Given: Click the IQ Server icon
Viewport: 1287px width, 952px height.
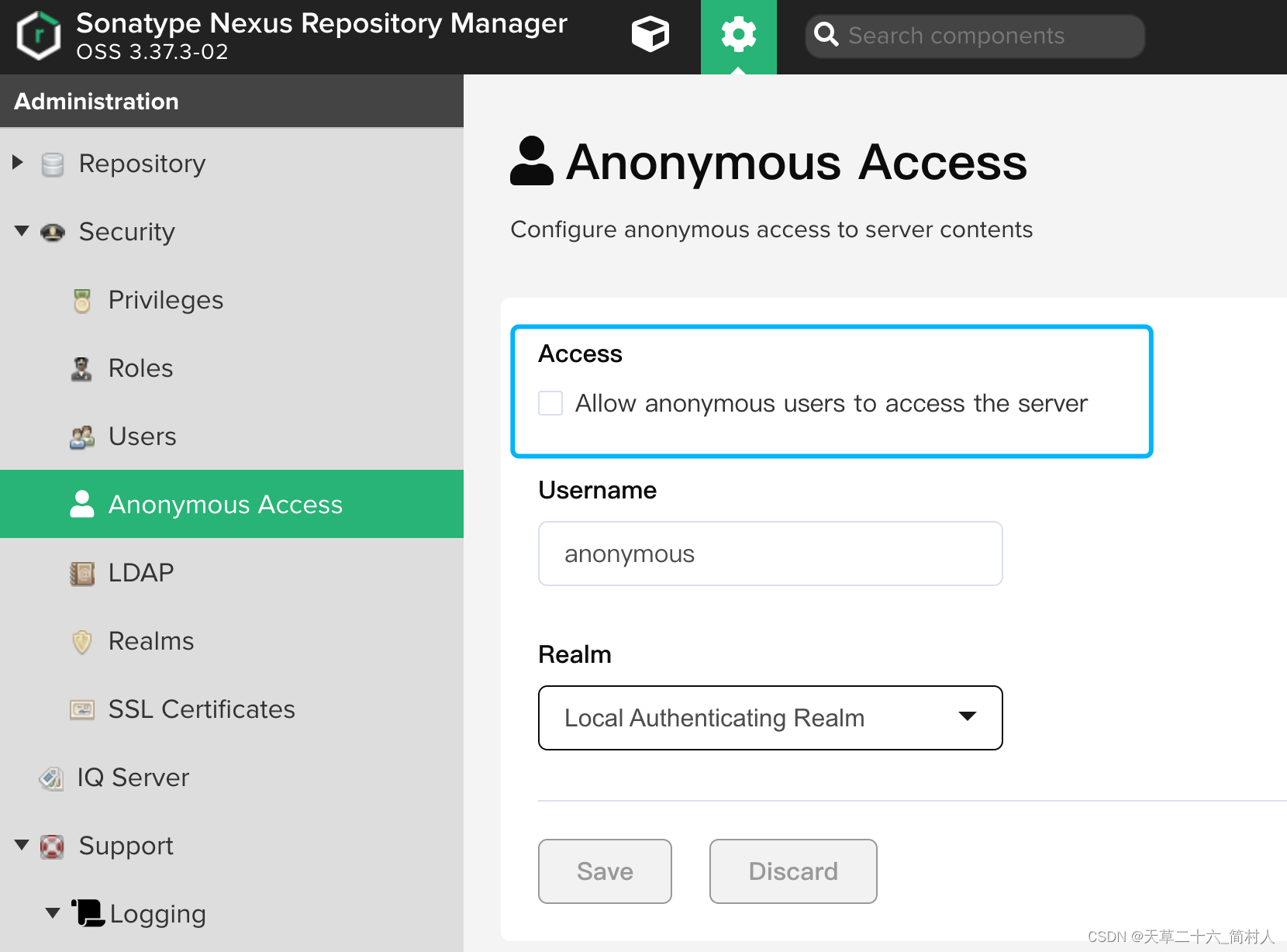Looking at the screenshot, I should pos(51,778).
